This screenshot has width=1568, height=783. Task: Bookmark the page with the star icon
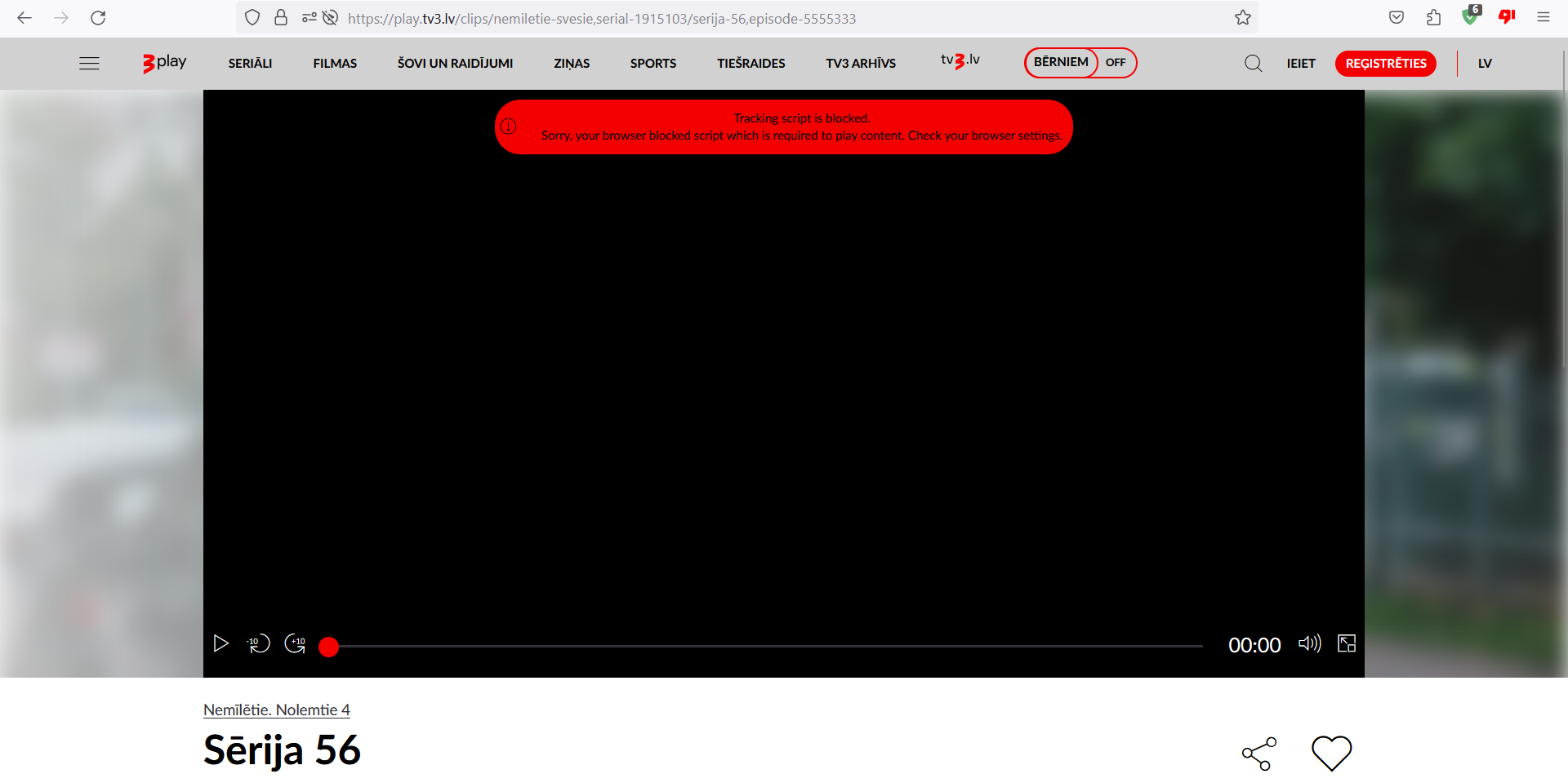click(1243, 17)
